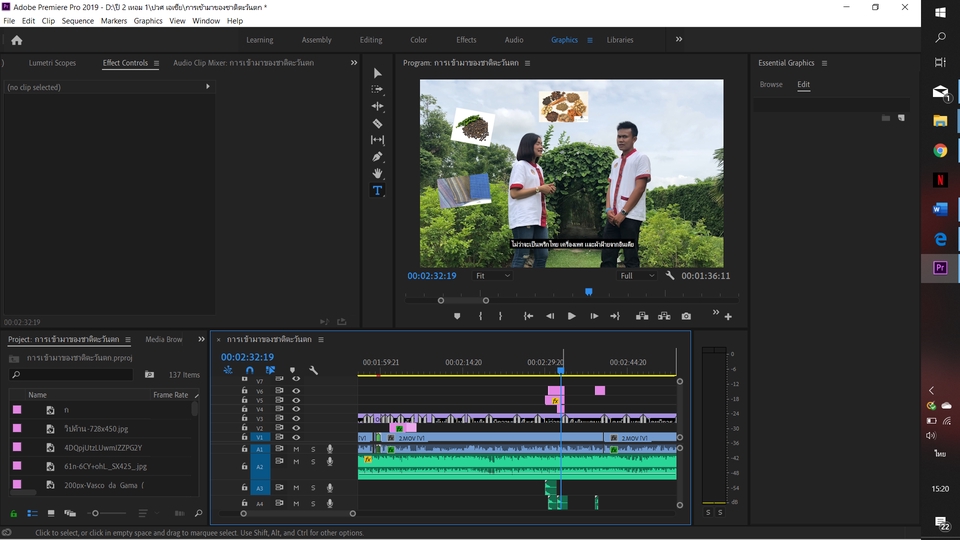The width and height of the screenshot is (960, 540).
Task: Click Mark Out button
Action: 500,316
